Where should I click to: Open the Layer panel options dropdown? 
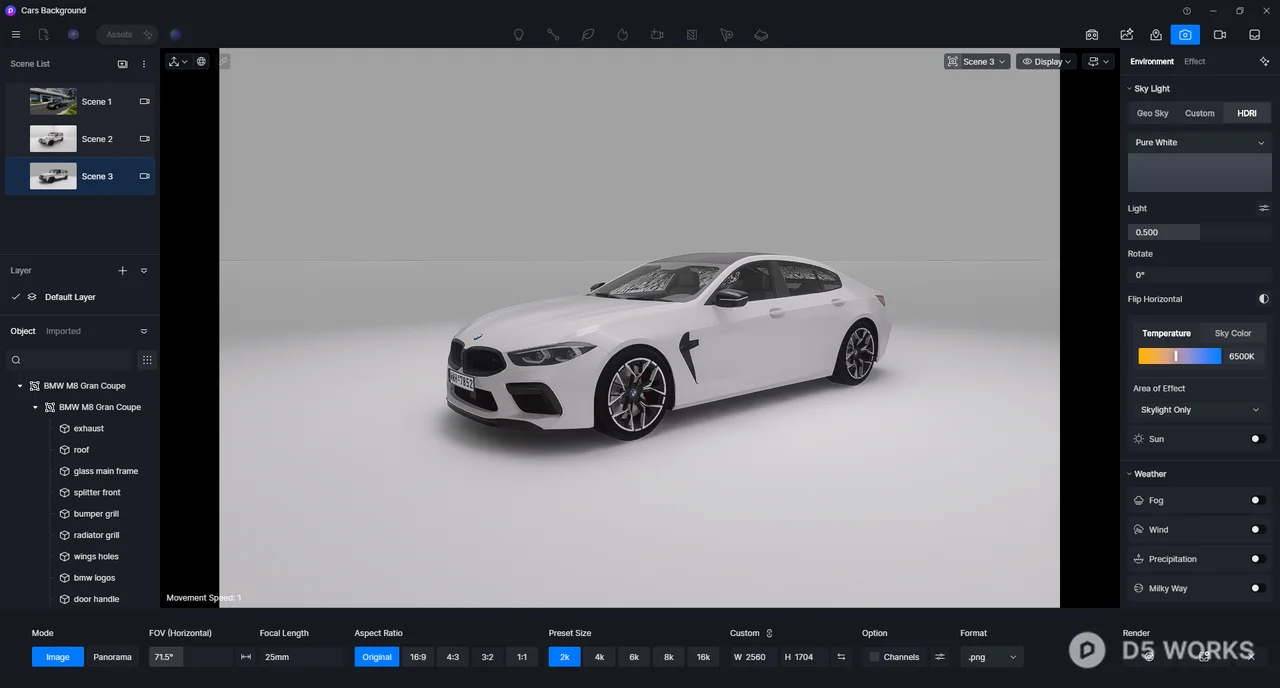tap(144, 270)
